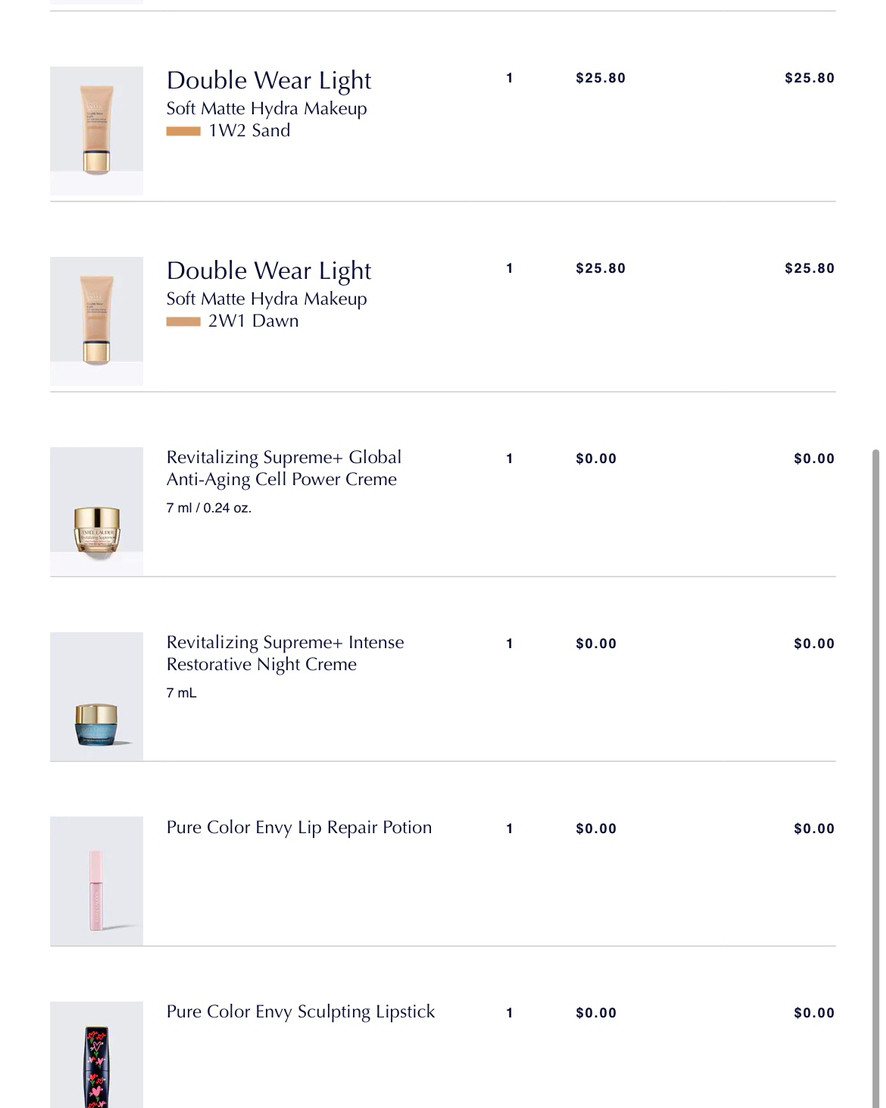Viewport: 886px width, 1108px height.
Task: Click the quantity of the 1W2 Sand item
Action: pos(509,78)
